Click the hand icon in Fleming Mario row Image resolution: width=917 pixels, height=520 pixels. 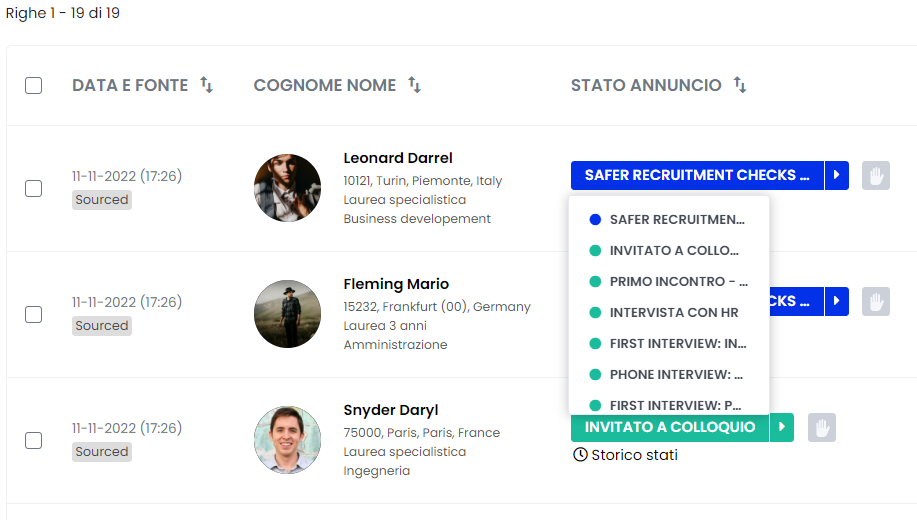875,301
